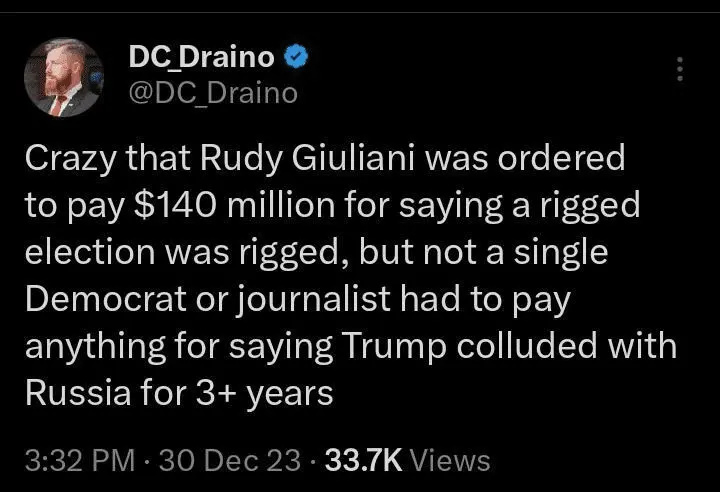Open the three-dot more options menu
720x492 pixels.
[680, 69]
